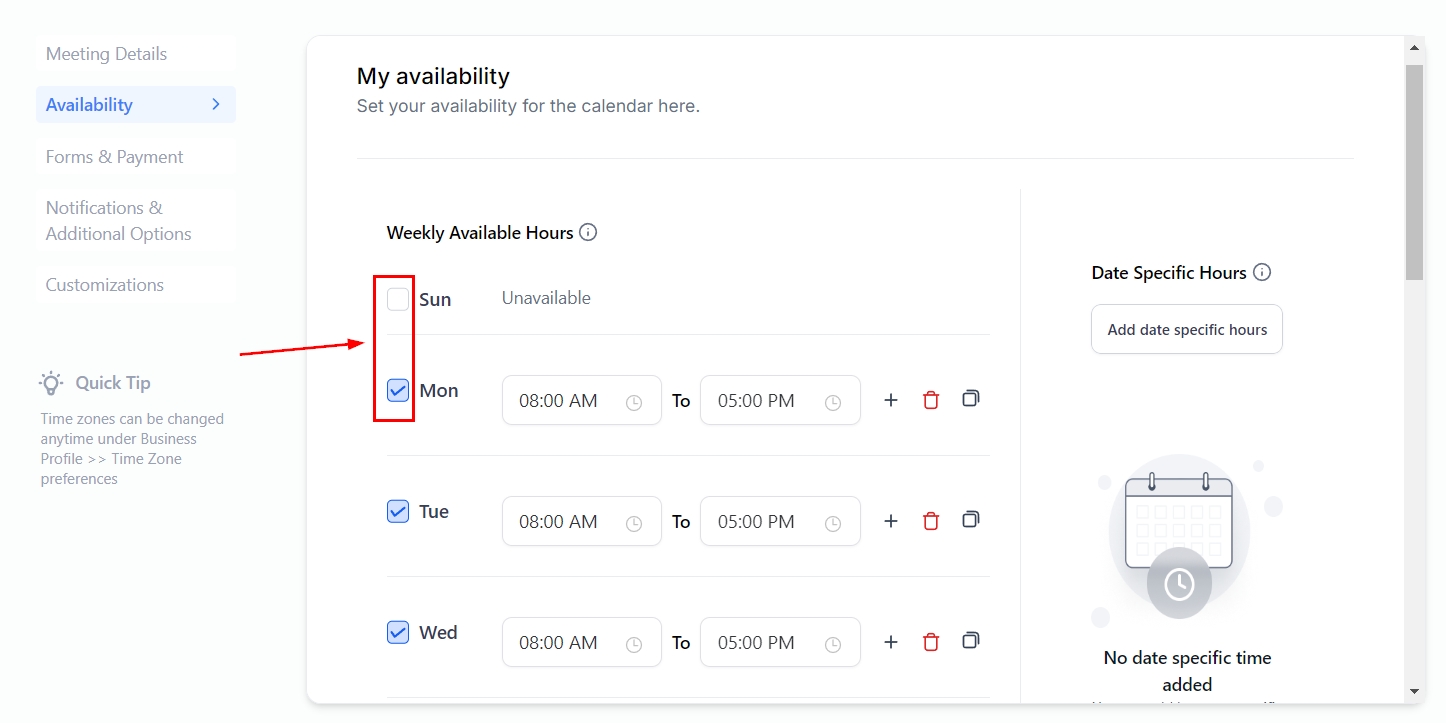The height and width of the screenshot is (723, 1446).
Task: Uncheck the Tue availability checkbox
Action: pos(398,512)
